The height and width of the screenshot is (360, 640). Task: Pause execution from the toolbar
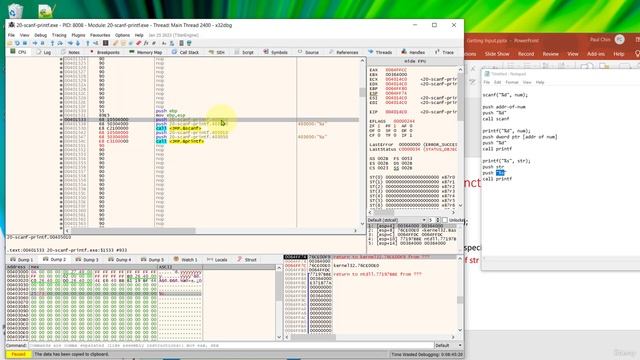pos(42,43)
